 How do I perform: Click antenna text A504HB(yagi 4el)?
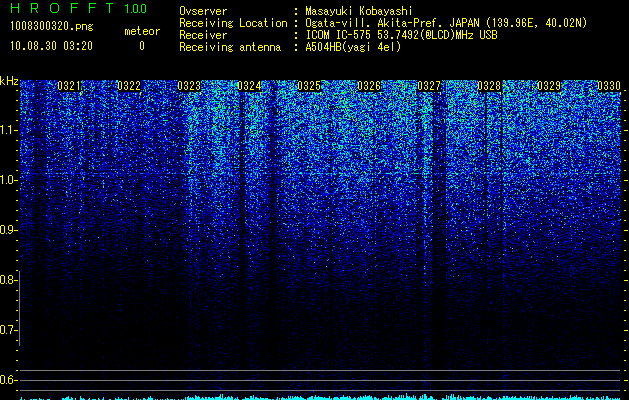[353, 47]
